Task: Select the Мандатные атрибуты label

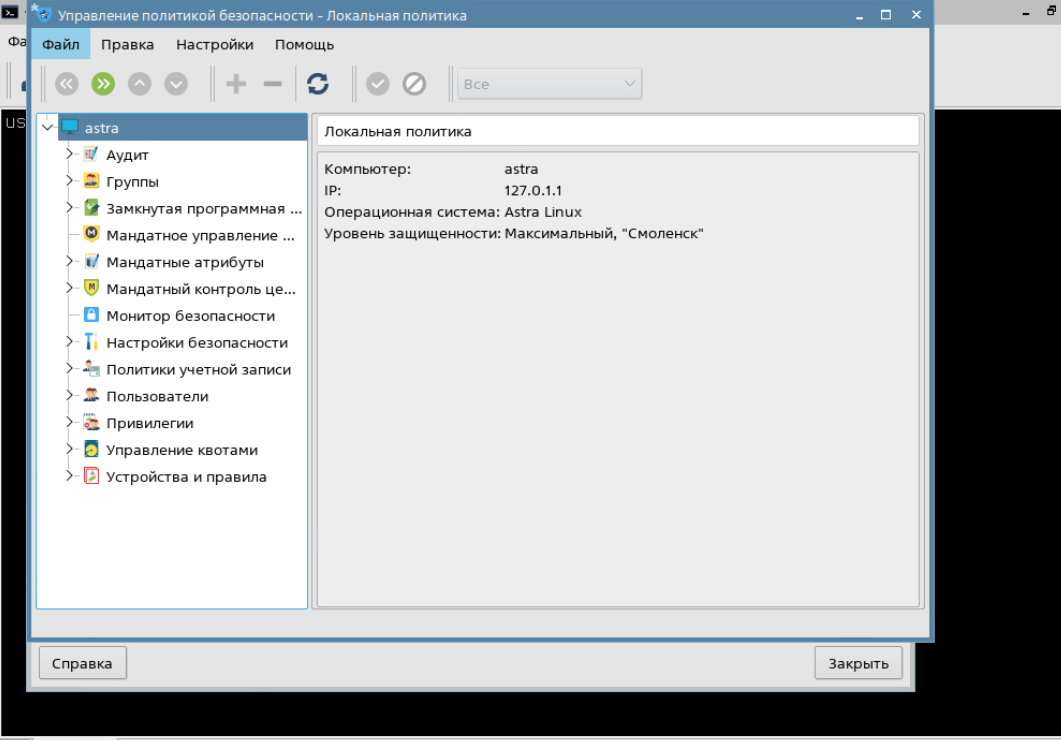Action: (x=185, y=262)
